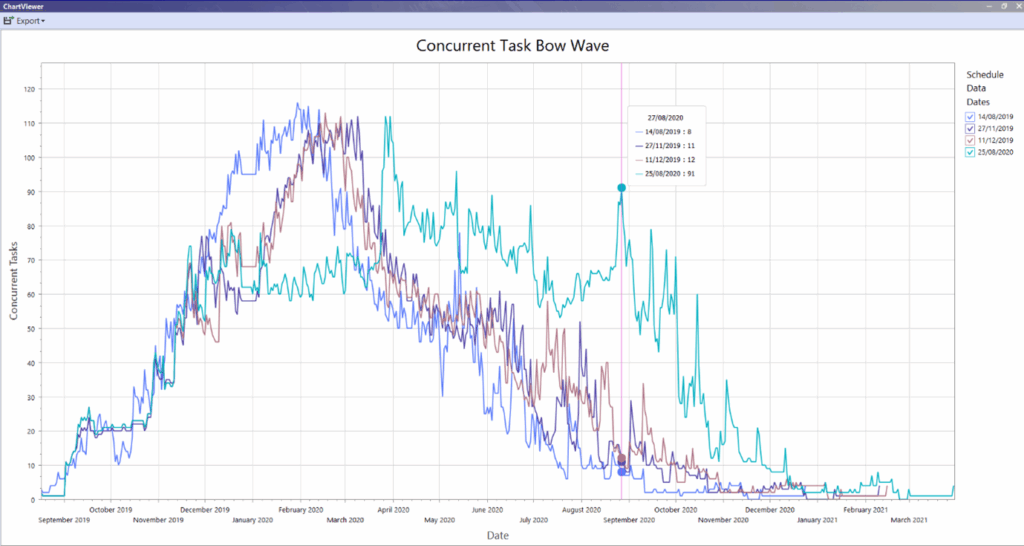Click the blue data point marker at 8

pos(621,472)
